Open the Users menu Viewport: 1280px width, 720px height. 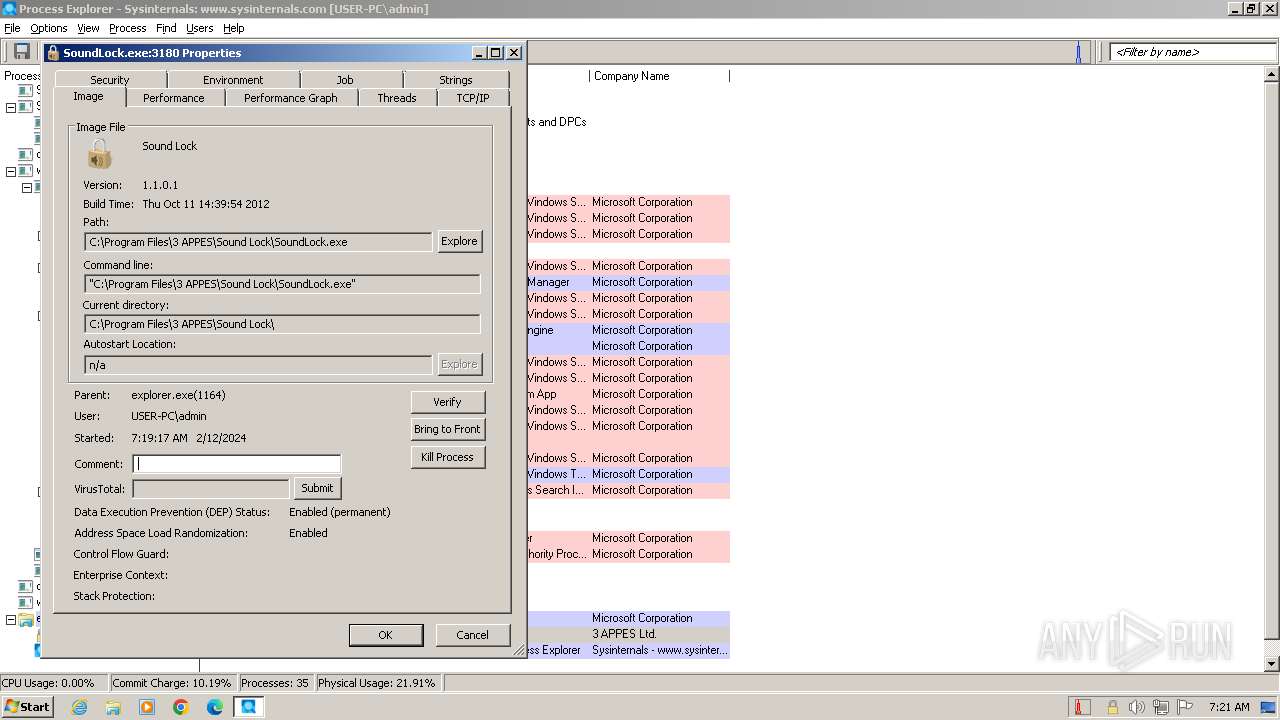[x=199, y=28]
